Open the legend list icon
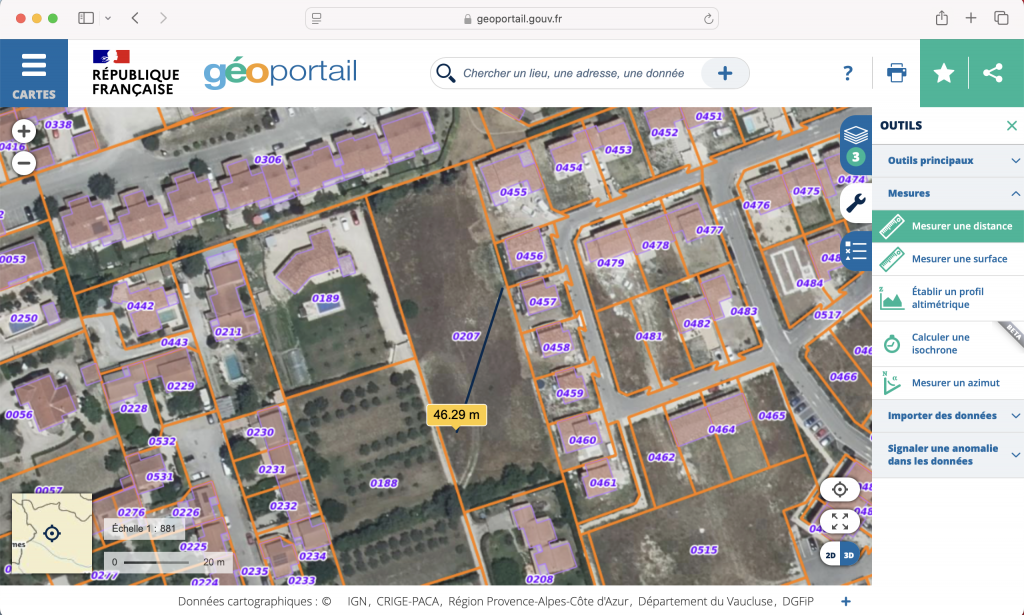The height and width of the screenshot is (615, 1024). (x=855, y=251)
